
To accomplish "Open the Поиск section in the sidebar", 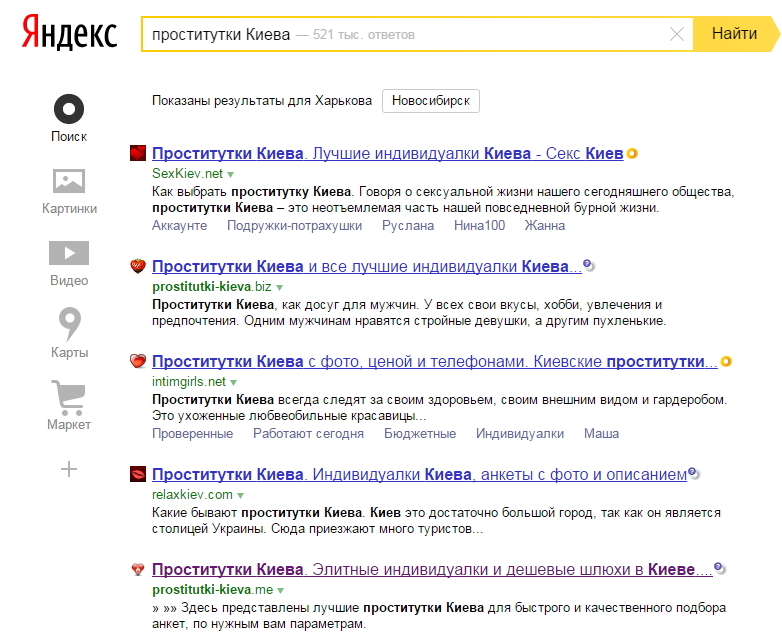I will [x=69, y=118].
